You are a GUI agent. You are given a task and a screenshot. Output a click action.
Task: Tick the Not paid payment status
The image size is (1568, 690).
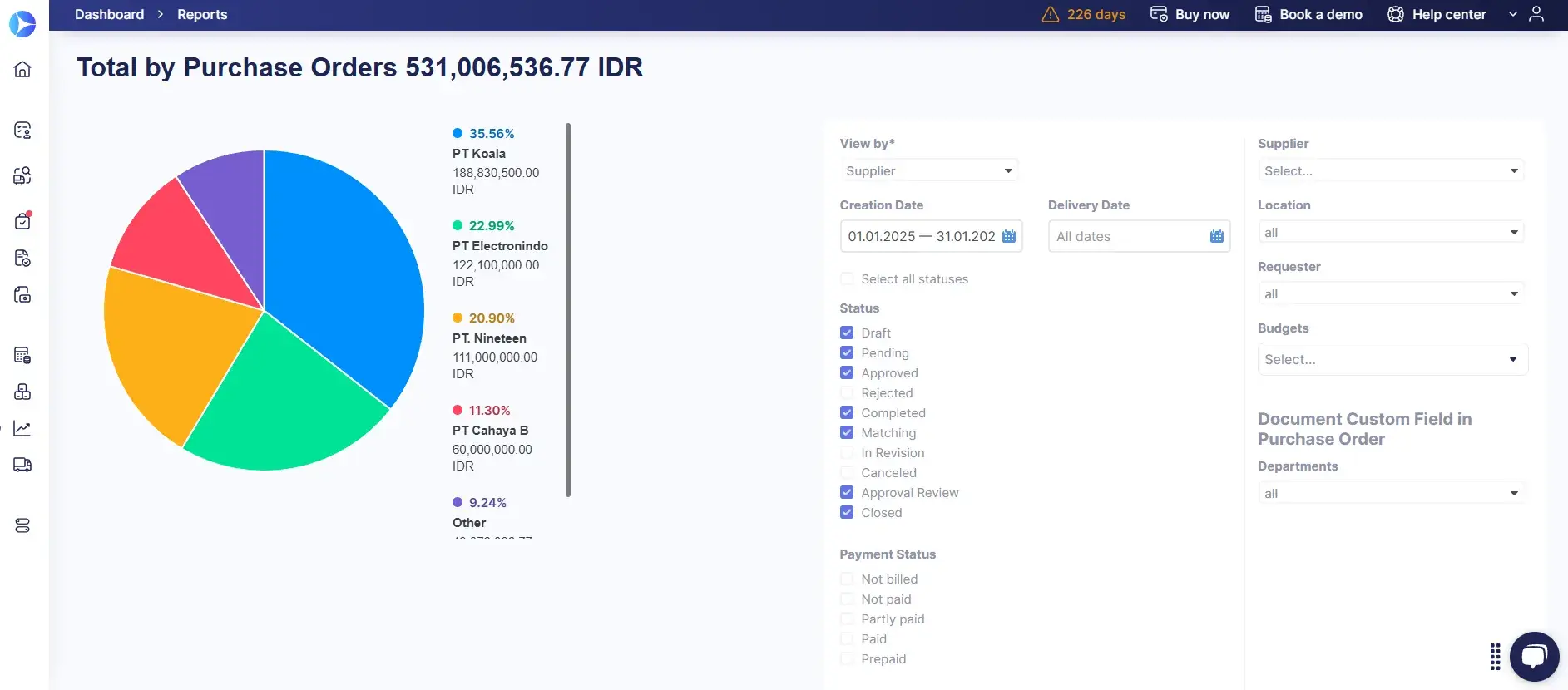[847, 599]
